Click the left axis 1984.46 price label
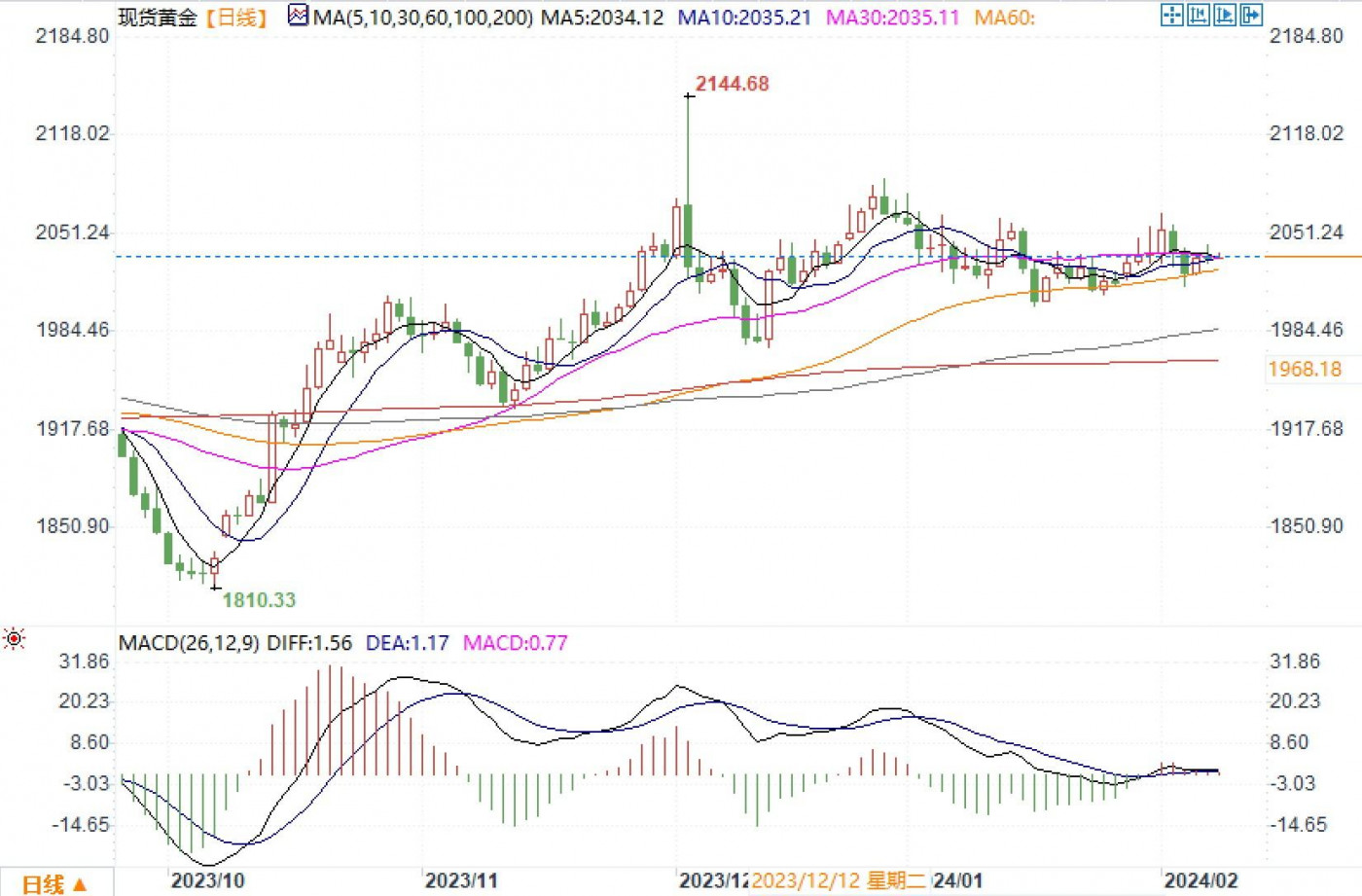Screen dimensions: 1362x896 pyautogui.click(x=73, y=330)
